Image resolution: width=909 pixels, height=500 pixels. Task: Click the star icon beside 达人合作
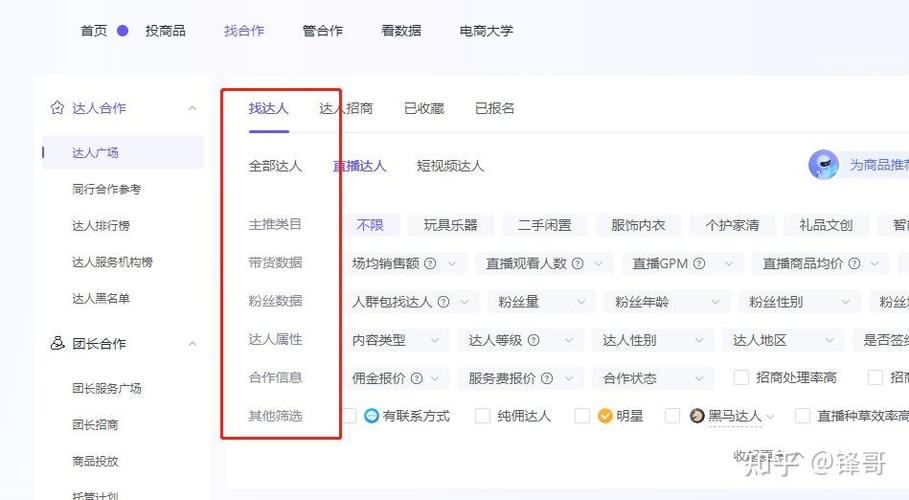57,108
